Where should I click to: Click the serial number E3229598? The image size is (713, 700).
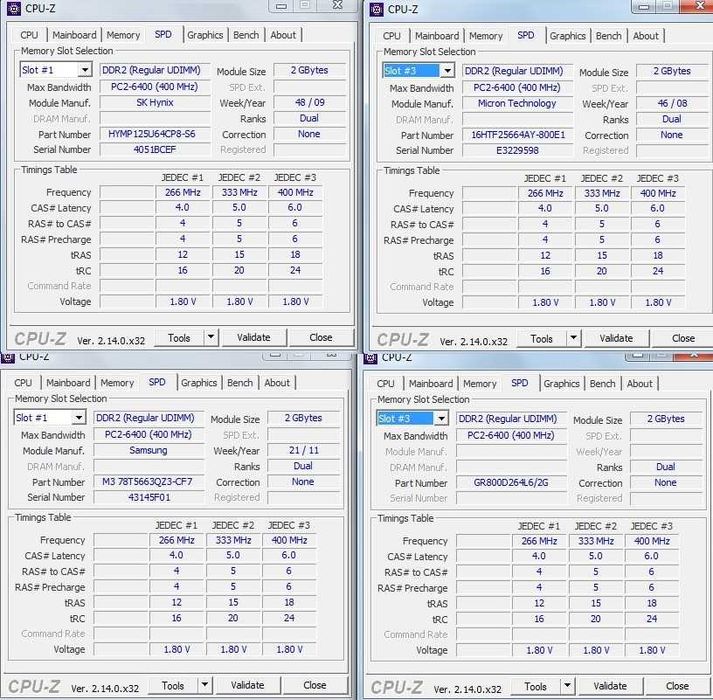(x=517, y=151)
